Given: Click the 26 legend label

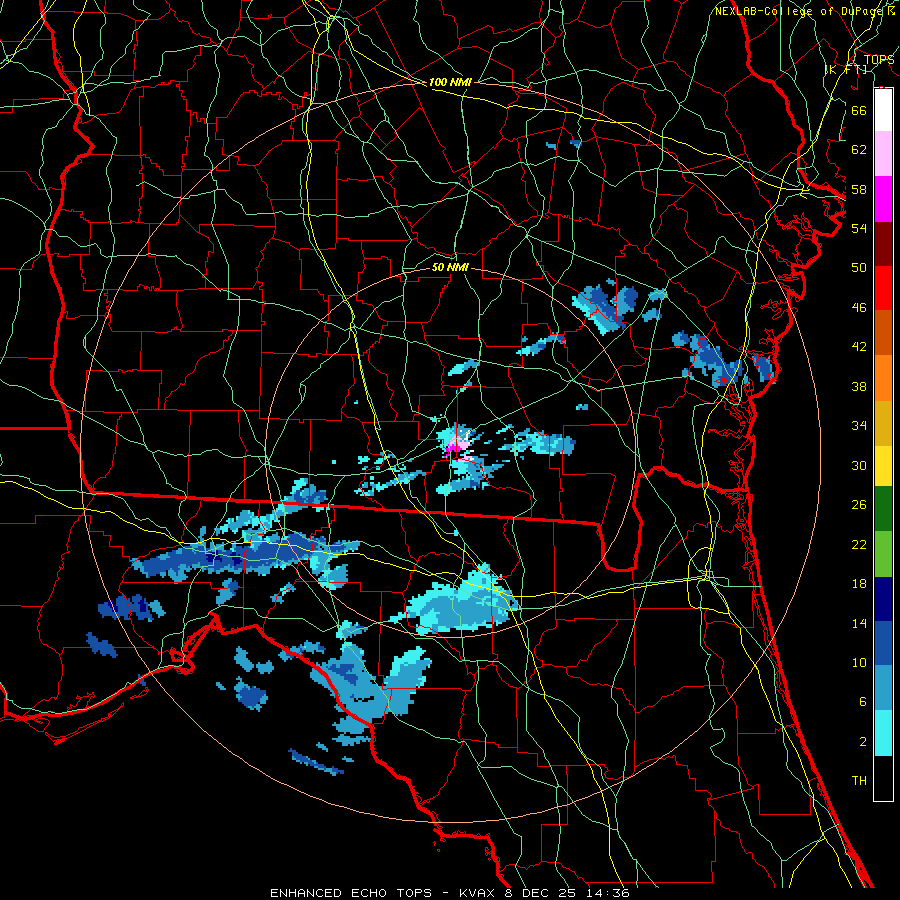Looking at the screenshot, I should click(x=859, y=505).
